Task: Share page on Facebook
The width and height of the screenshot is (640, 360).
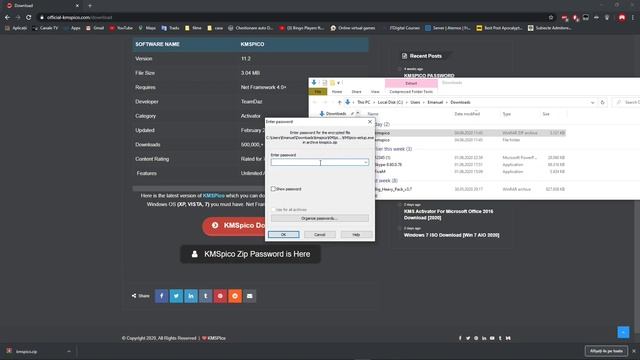Action: point(161,296)
